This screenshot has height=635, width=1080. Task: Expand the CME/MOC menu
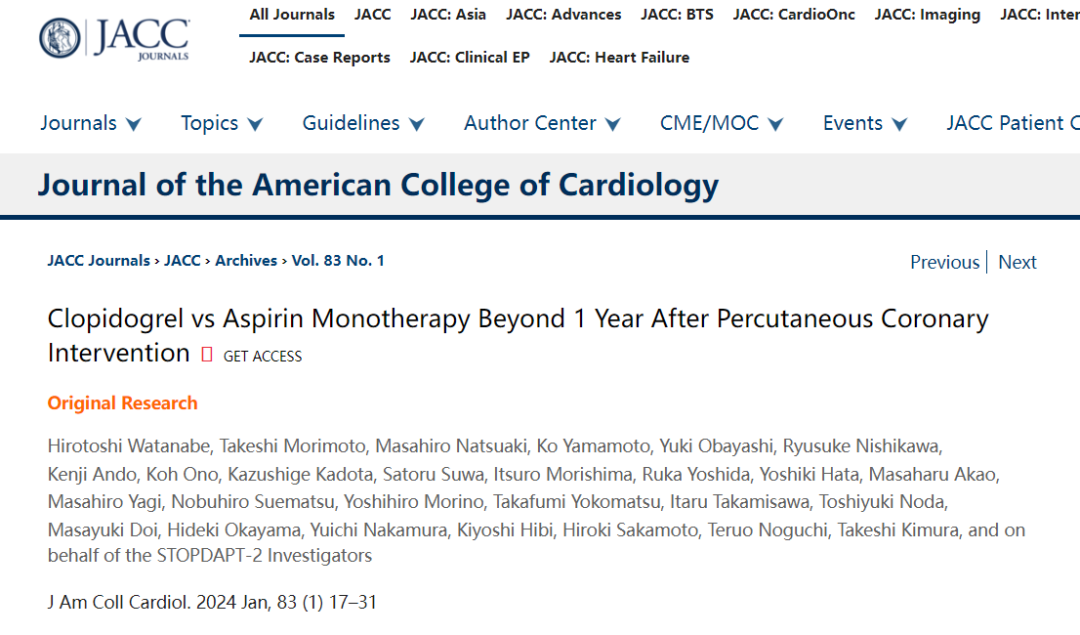[721, 123]
